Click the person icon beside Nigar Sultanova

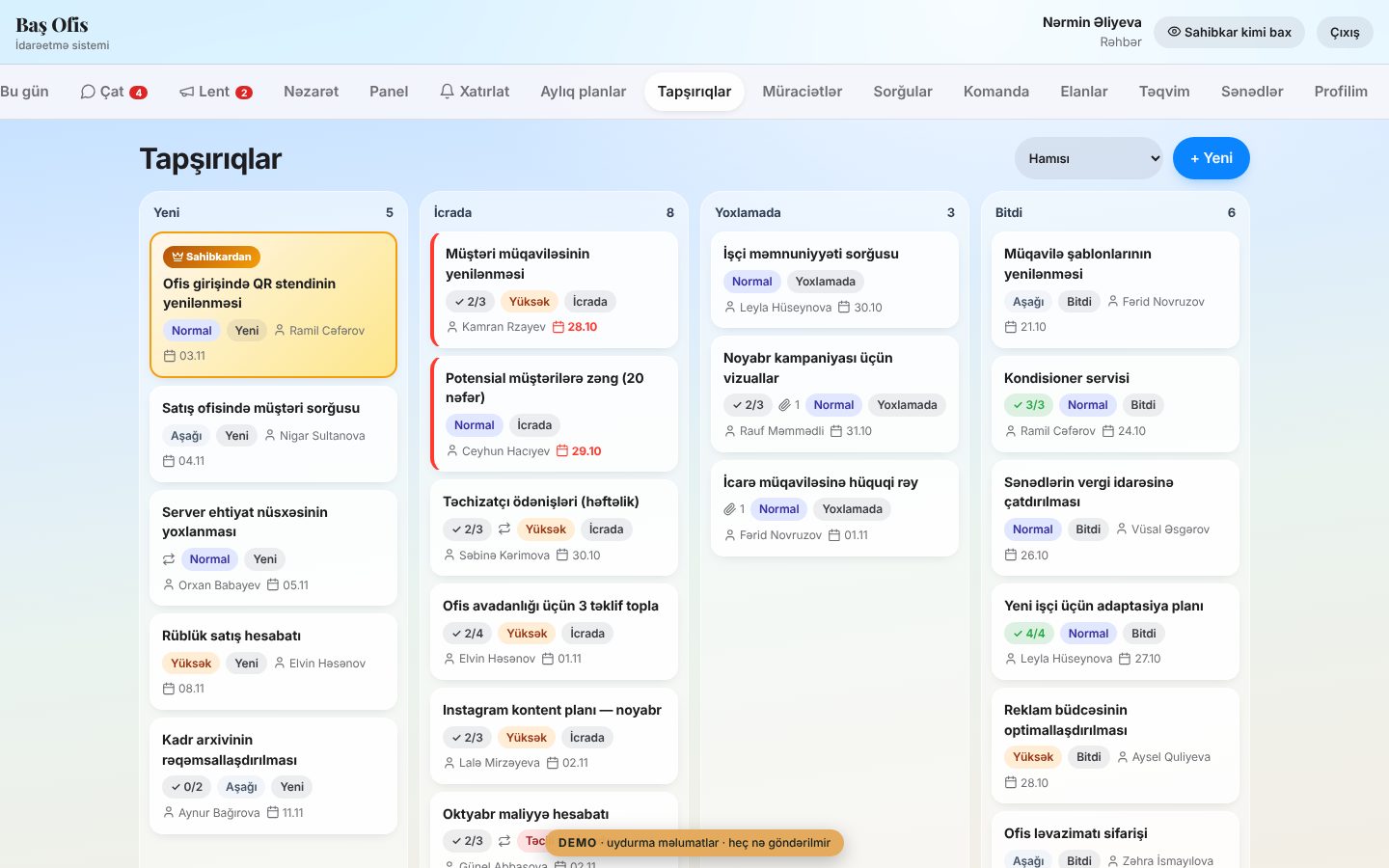(x=270, y=436)
